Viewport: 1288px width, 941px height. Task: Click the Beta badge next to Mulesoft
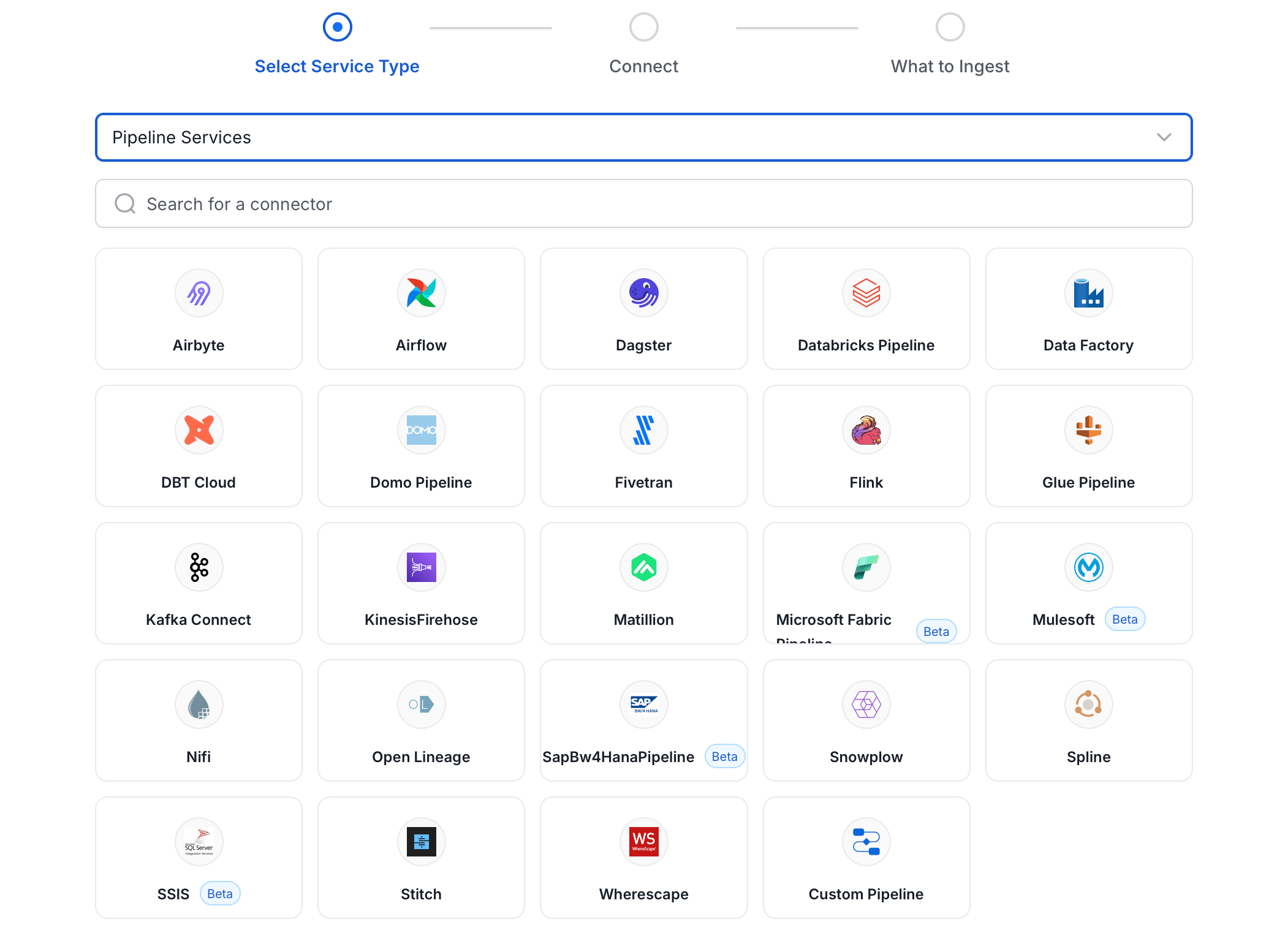coord(1125,619)
